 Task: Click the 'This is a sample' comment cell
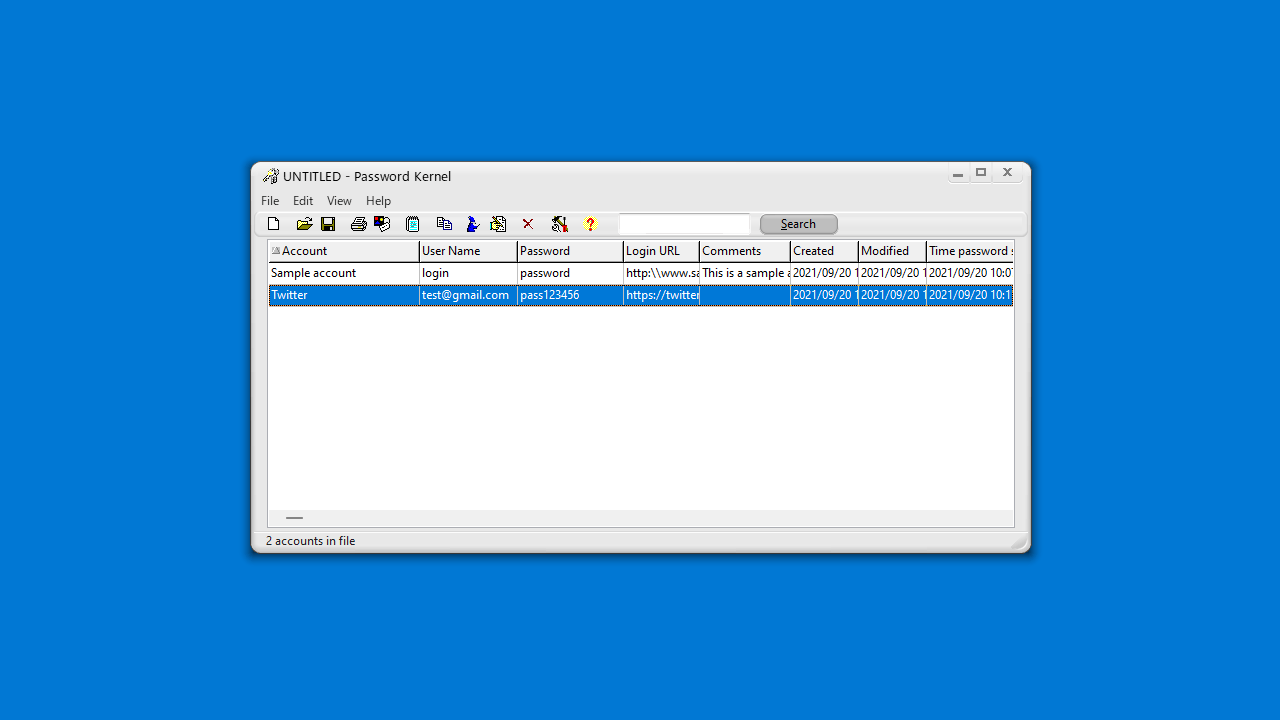[745, 273]
